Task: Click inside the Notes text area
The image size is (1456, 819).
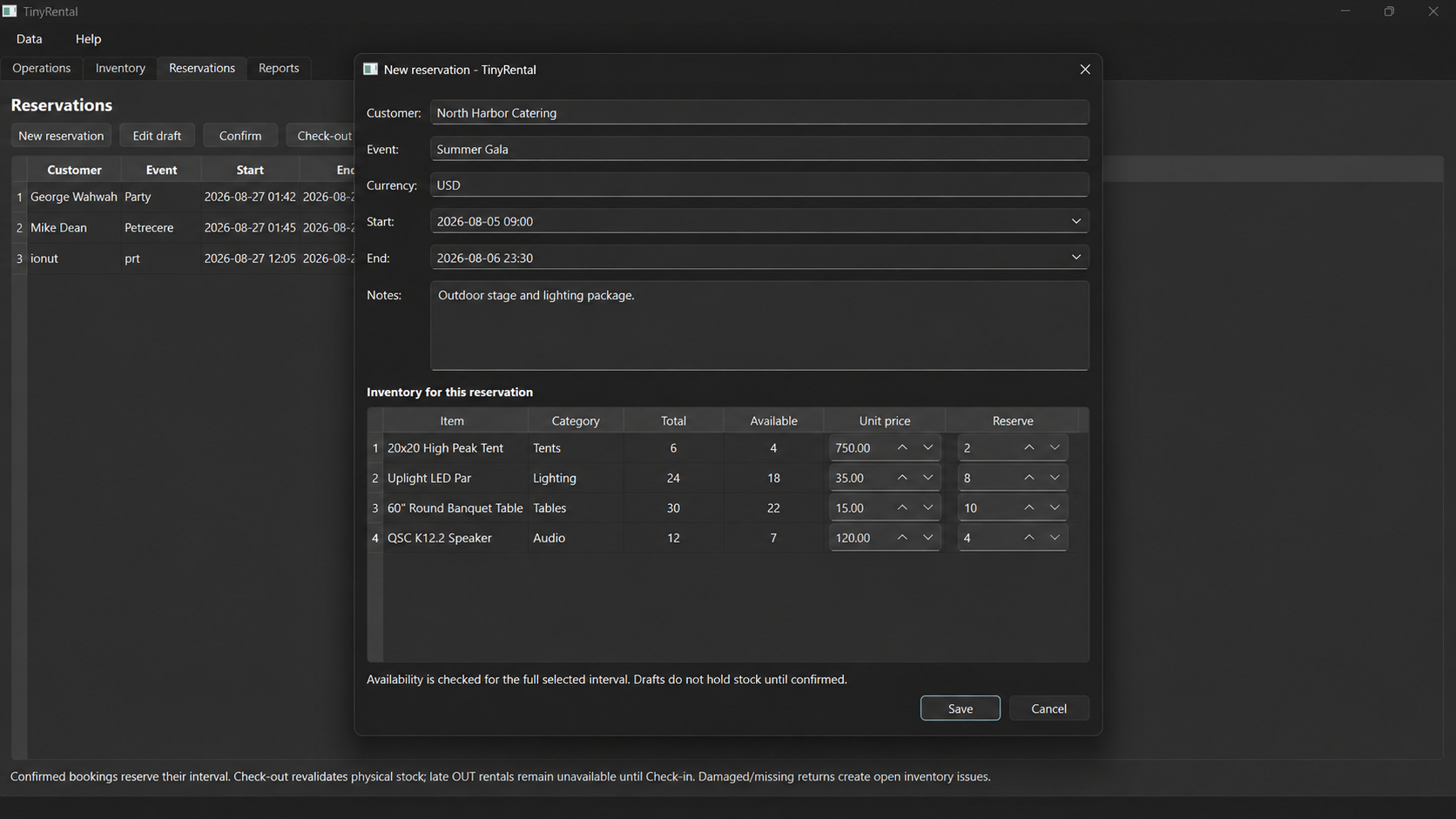Action: tap(759, 326)
